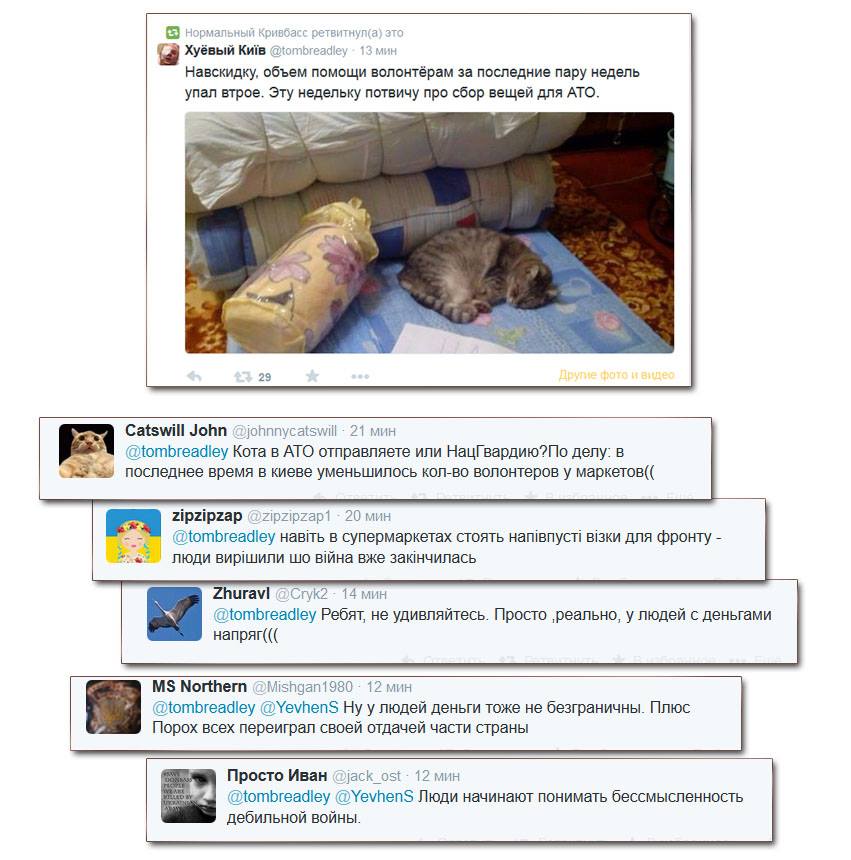851x860 pixels.
Task: Open Catswill John's cat avatar
Action: 87,451
